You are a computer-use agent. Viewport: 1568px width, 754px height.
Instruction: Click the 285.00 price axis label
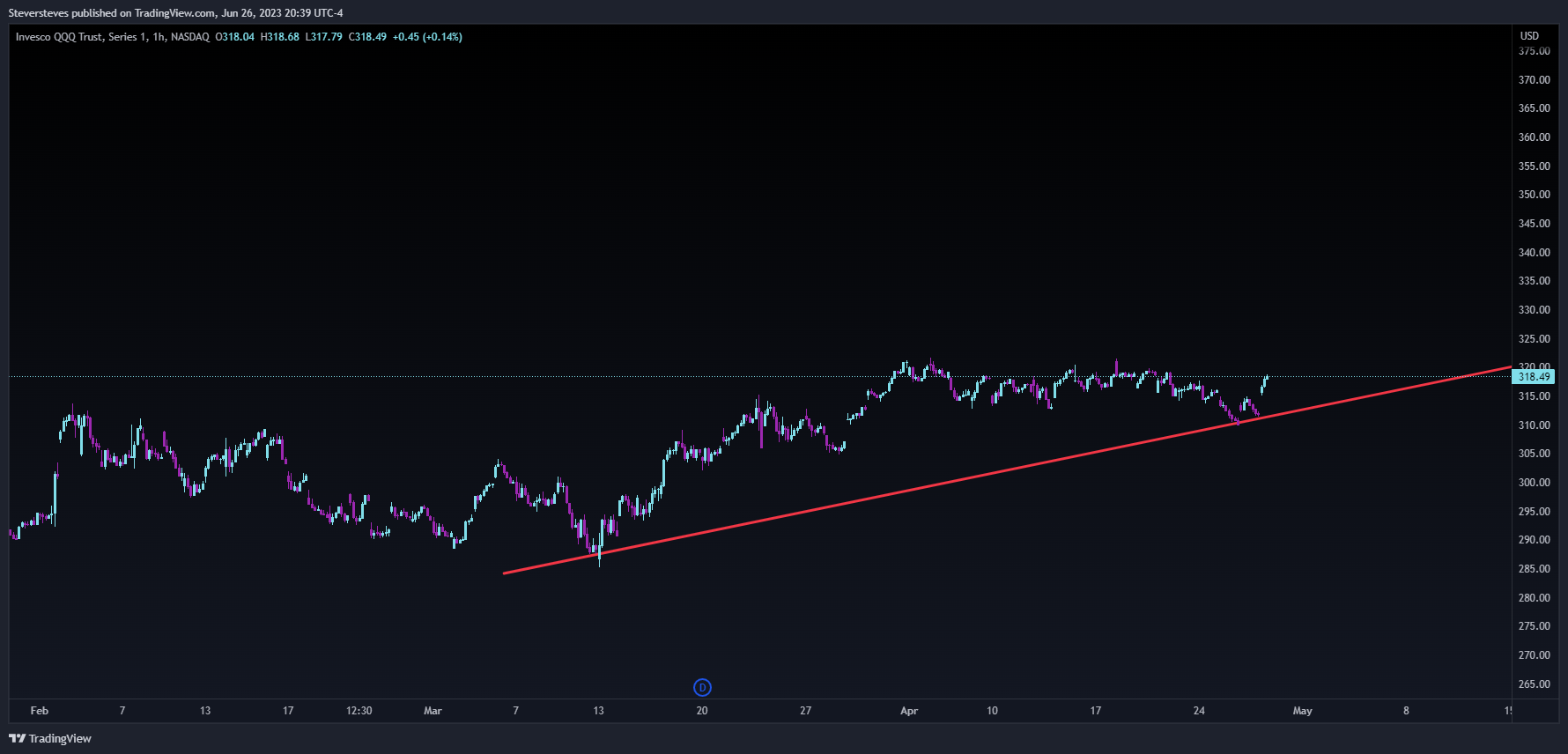coord(1534,569)
